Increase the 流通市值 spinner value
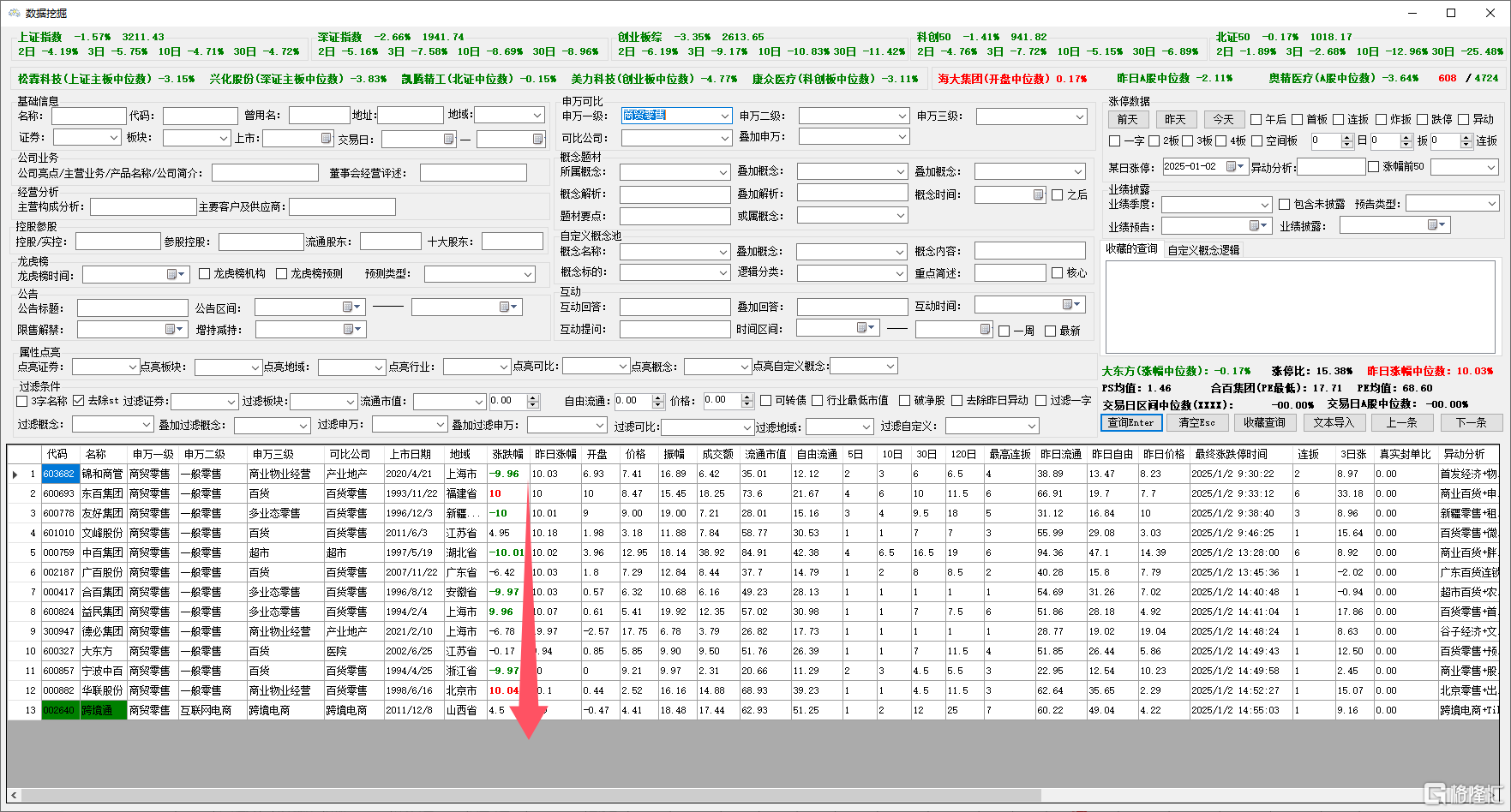 click(x=533, y=397)
